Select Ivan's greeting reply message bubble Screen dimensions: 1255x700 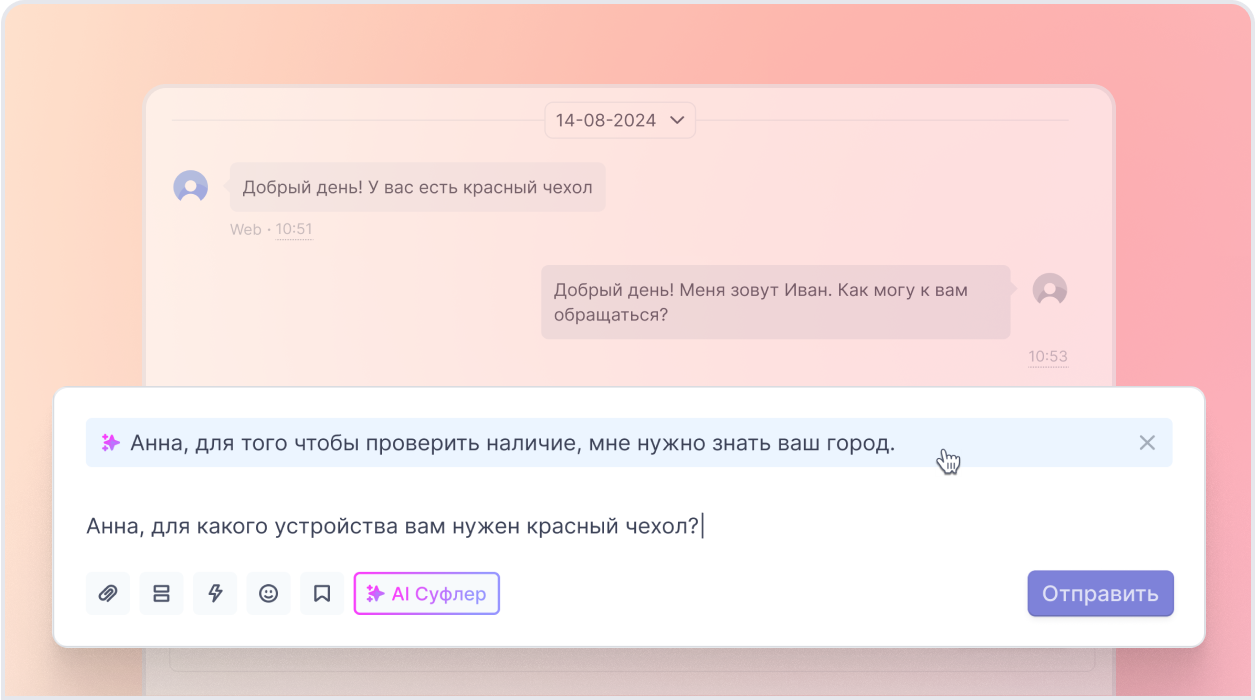point(775,302)
